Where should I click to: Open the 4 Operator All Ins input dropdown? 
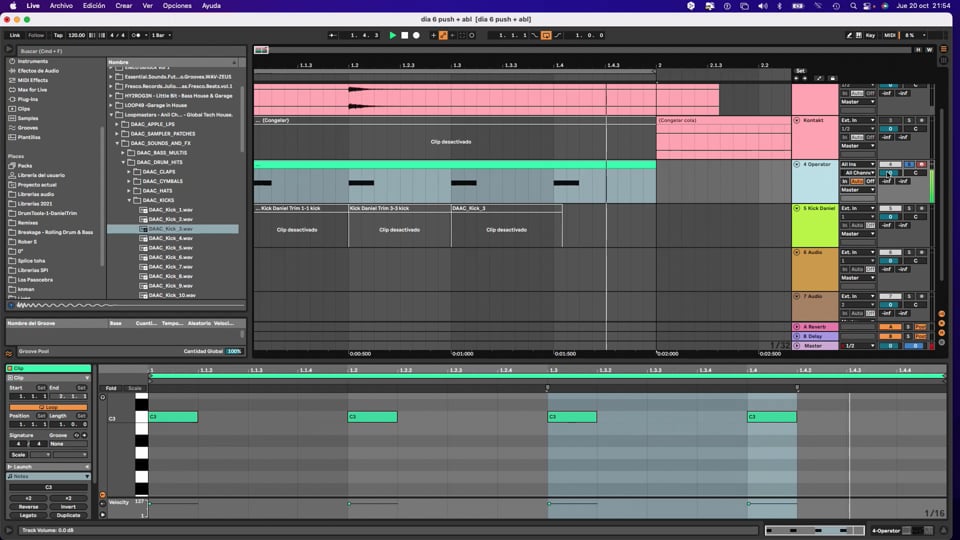[857, 165]
